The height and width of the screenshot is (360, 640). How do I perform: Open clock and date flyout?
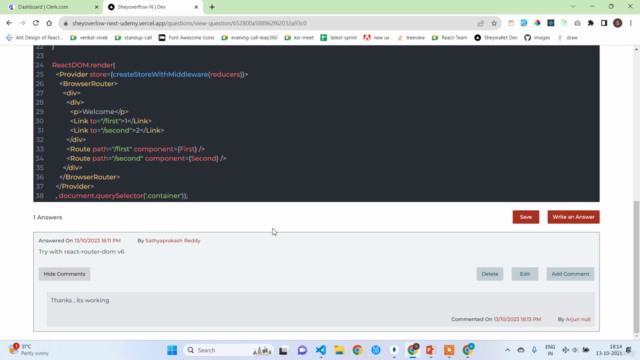coord(609,350)
